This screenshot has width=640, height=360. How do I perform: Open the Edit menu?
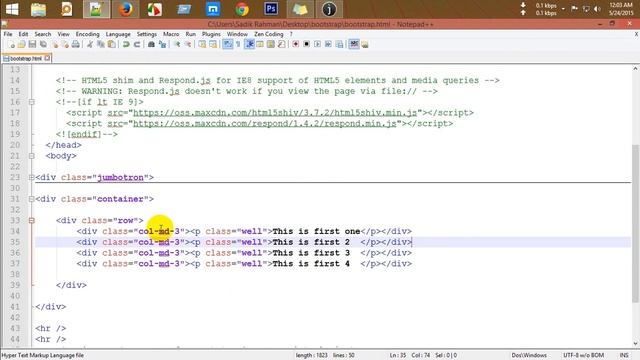point(23,34)
